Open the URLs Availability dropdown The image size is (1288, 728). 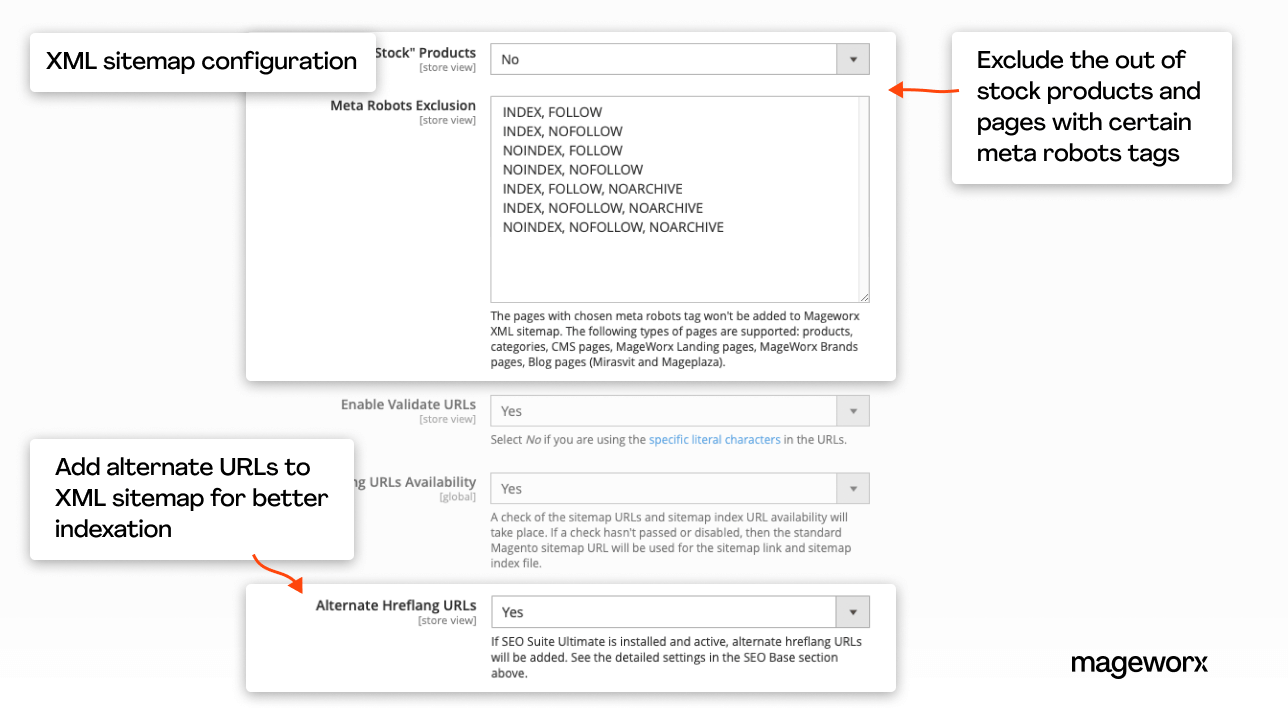tap(853, 488)
